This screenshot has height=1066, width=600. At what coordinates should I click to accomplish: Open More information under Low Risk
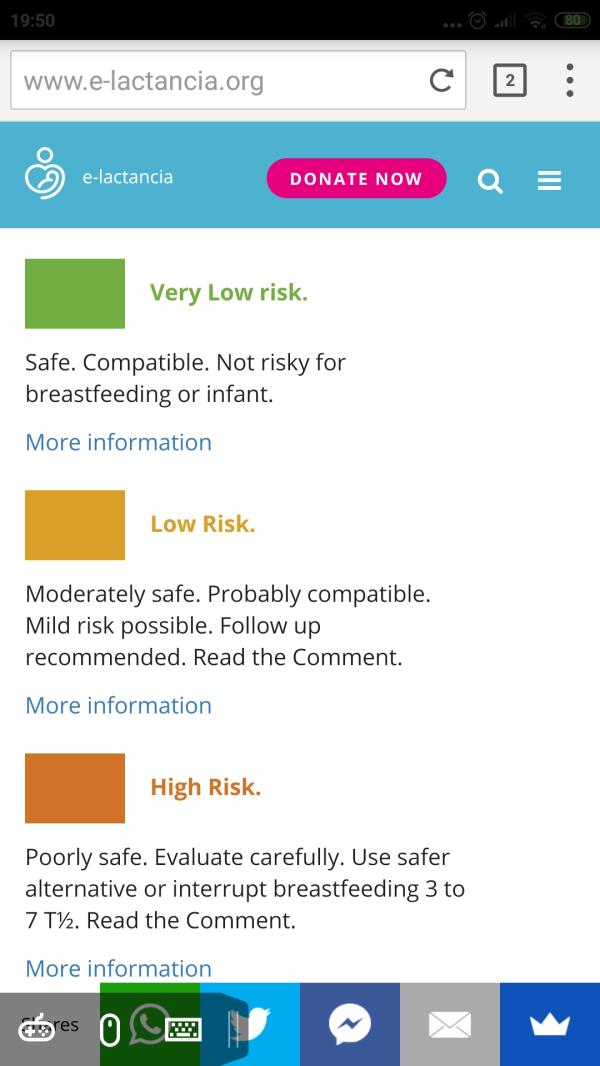coord(118,705)
